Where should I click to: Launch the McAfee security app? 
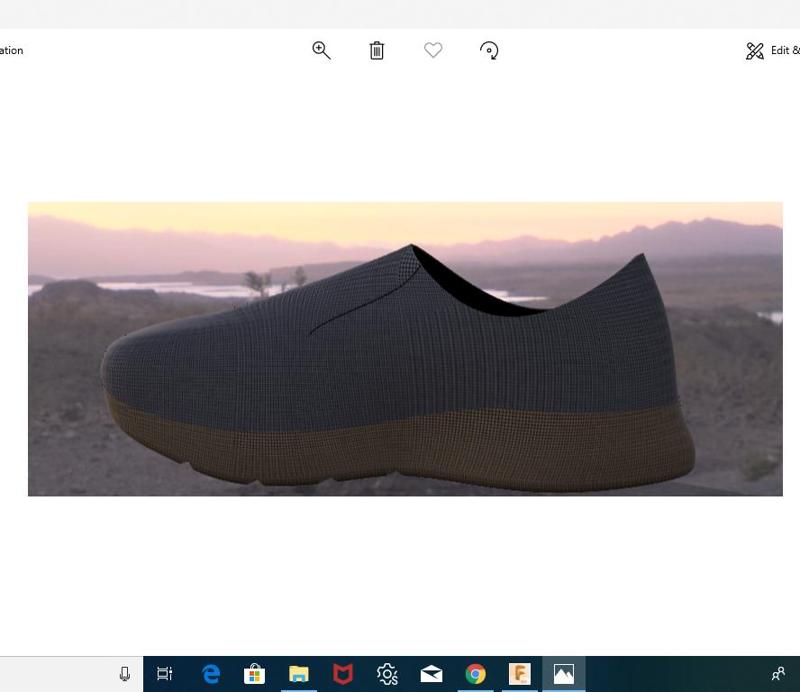344,673
